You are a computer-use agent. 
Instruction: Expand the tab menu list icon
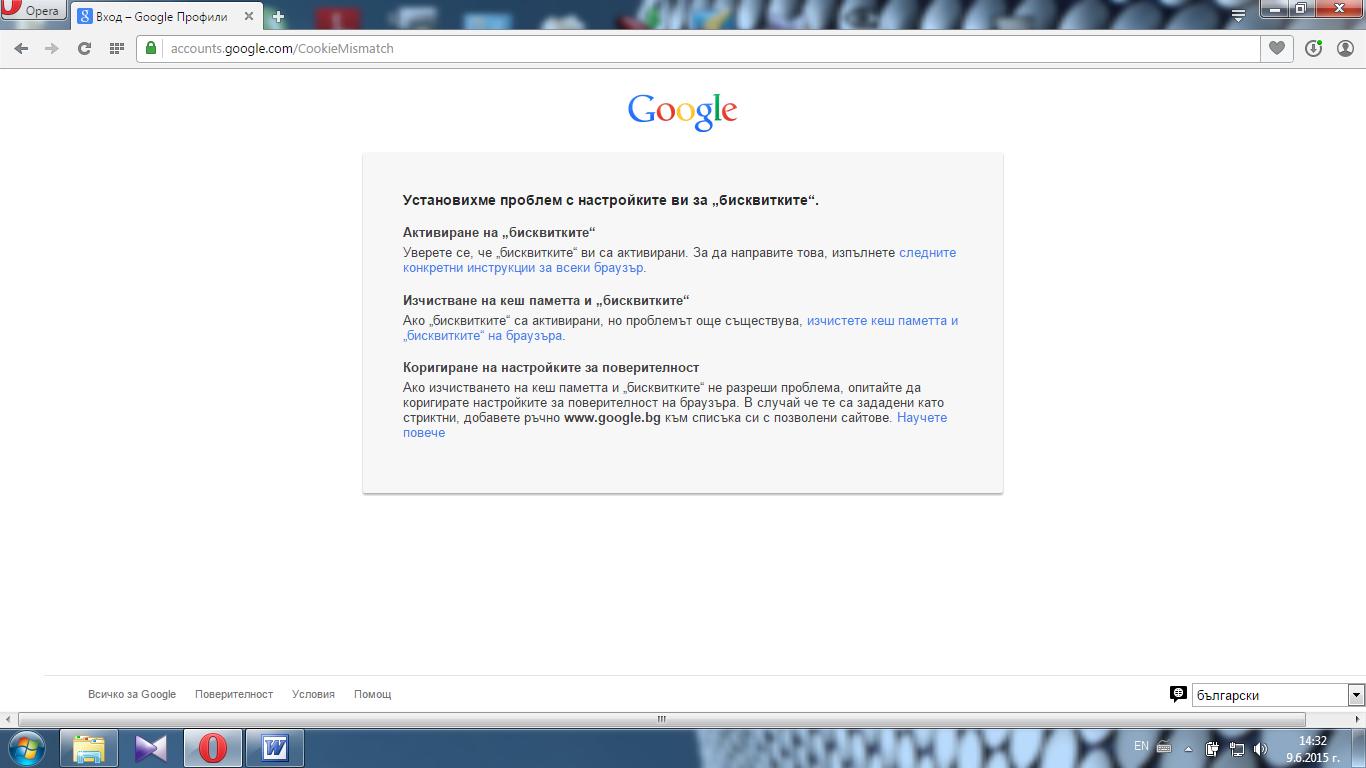(1238, 15)
